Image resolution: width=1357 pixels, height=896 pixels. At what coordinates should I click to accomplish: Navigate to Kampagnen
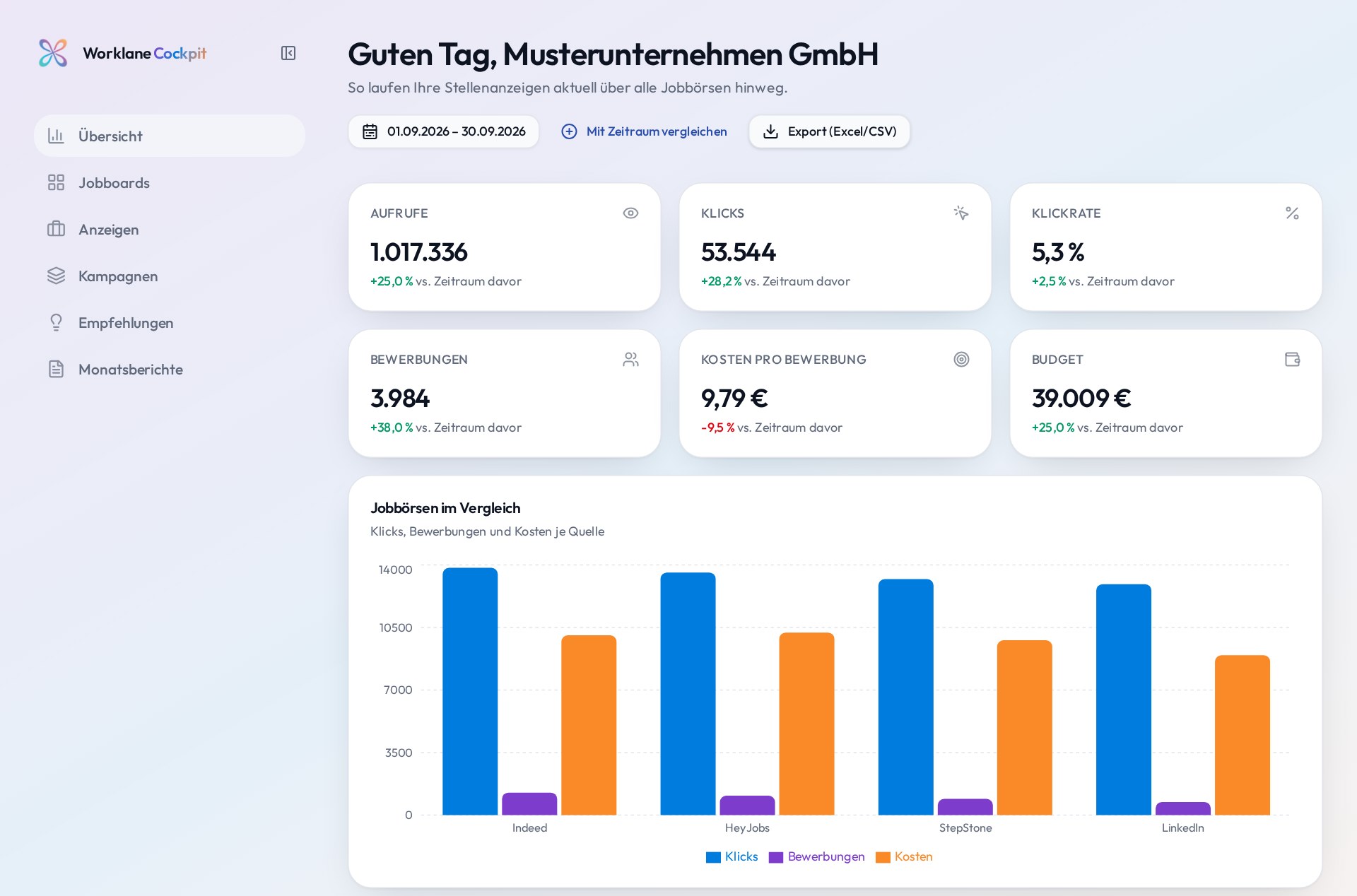tap(170, 276)
